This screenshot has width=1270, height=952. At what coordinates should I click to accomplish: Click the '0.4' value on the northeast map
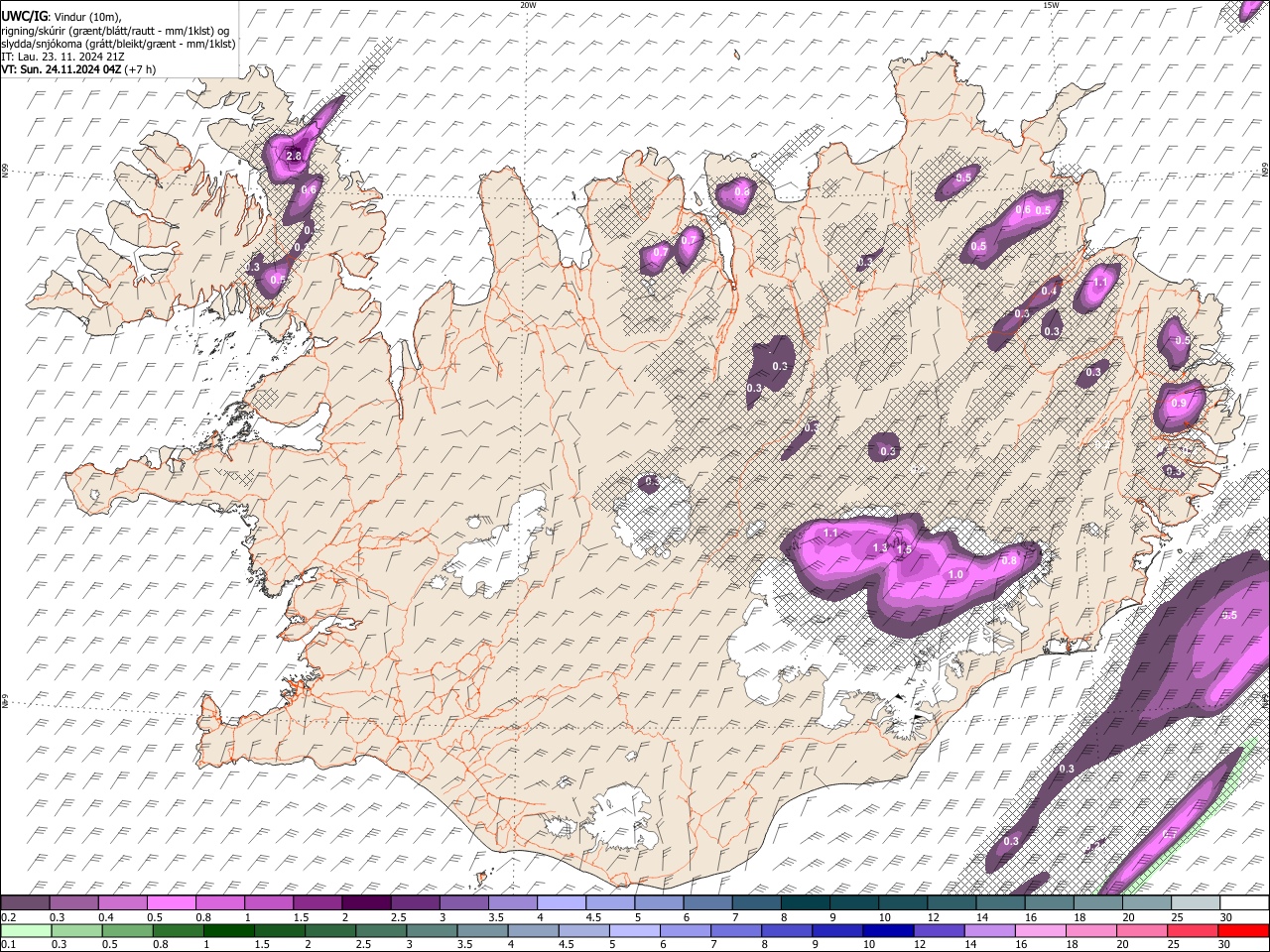click(1050, 291)
